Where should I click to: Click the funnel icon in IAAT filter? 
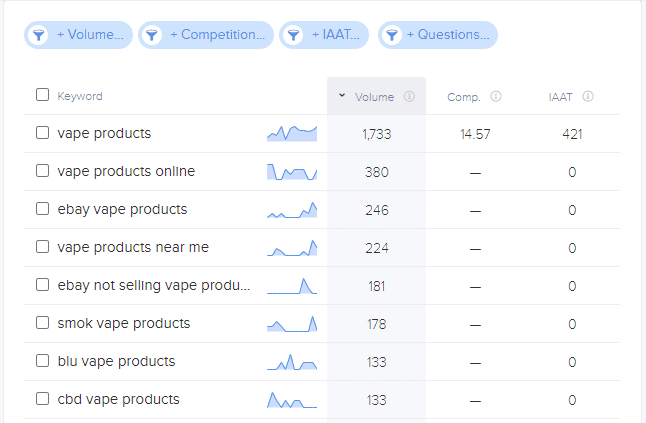coord(294,35)
